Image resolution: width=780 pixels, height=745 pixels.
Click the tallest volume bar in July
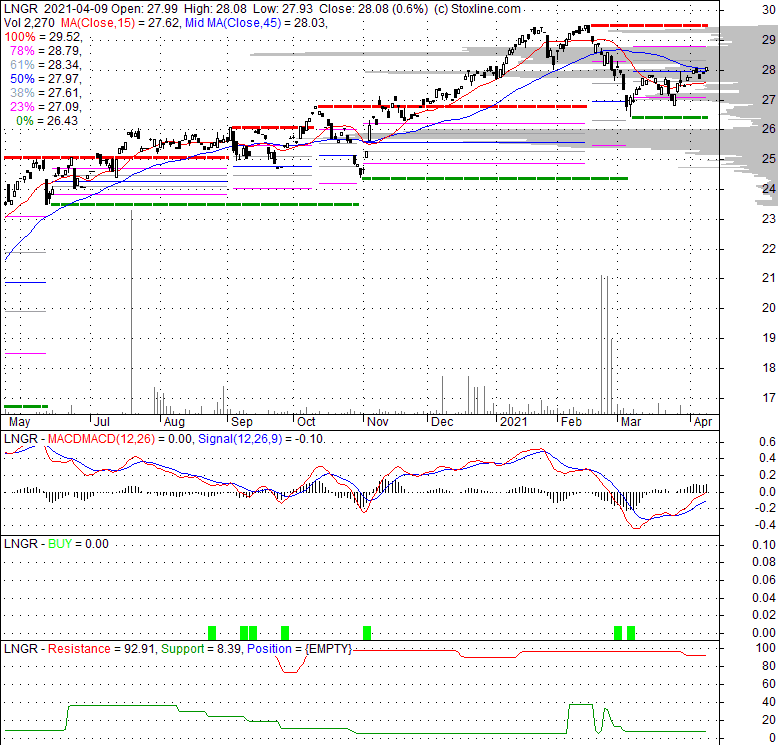pos(132,312)
